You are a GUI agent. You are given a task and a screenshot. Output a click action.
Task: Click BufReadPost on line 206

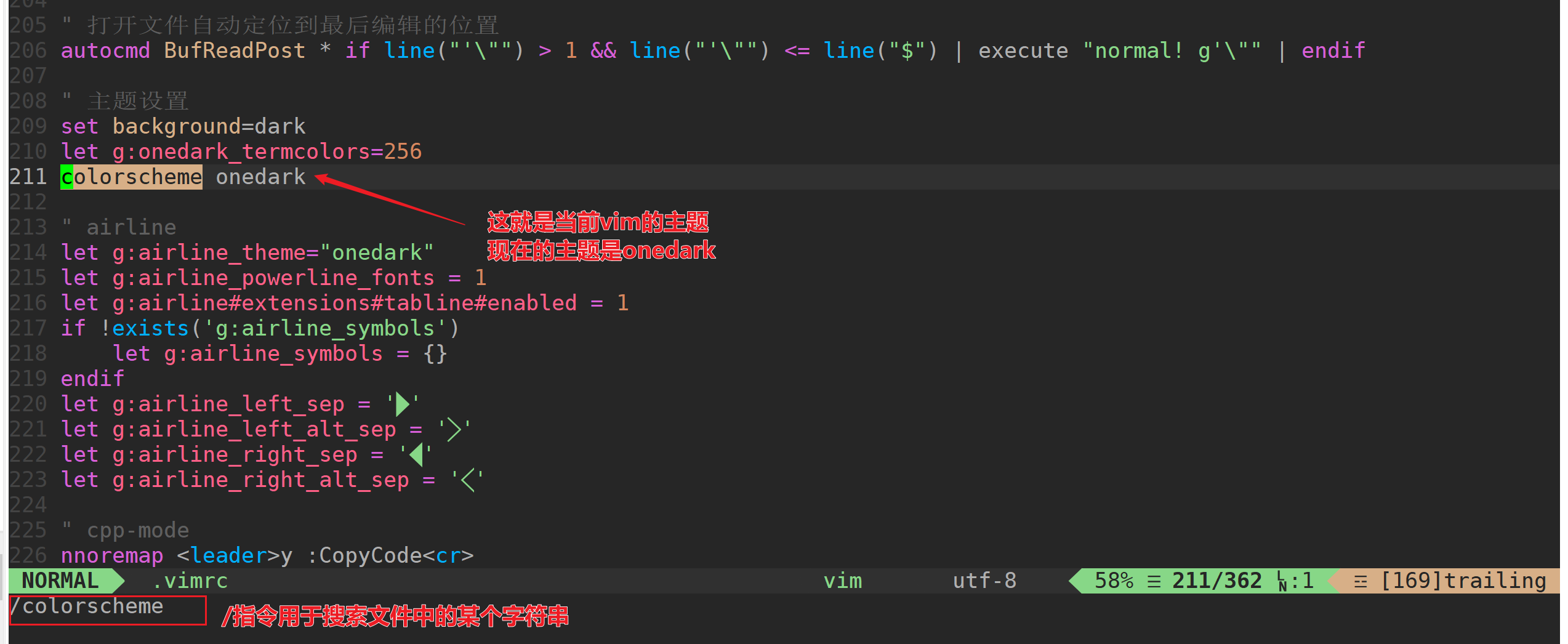coord(235,50)
